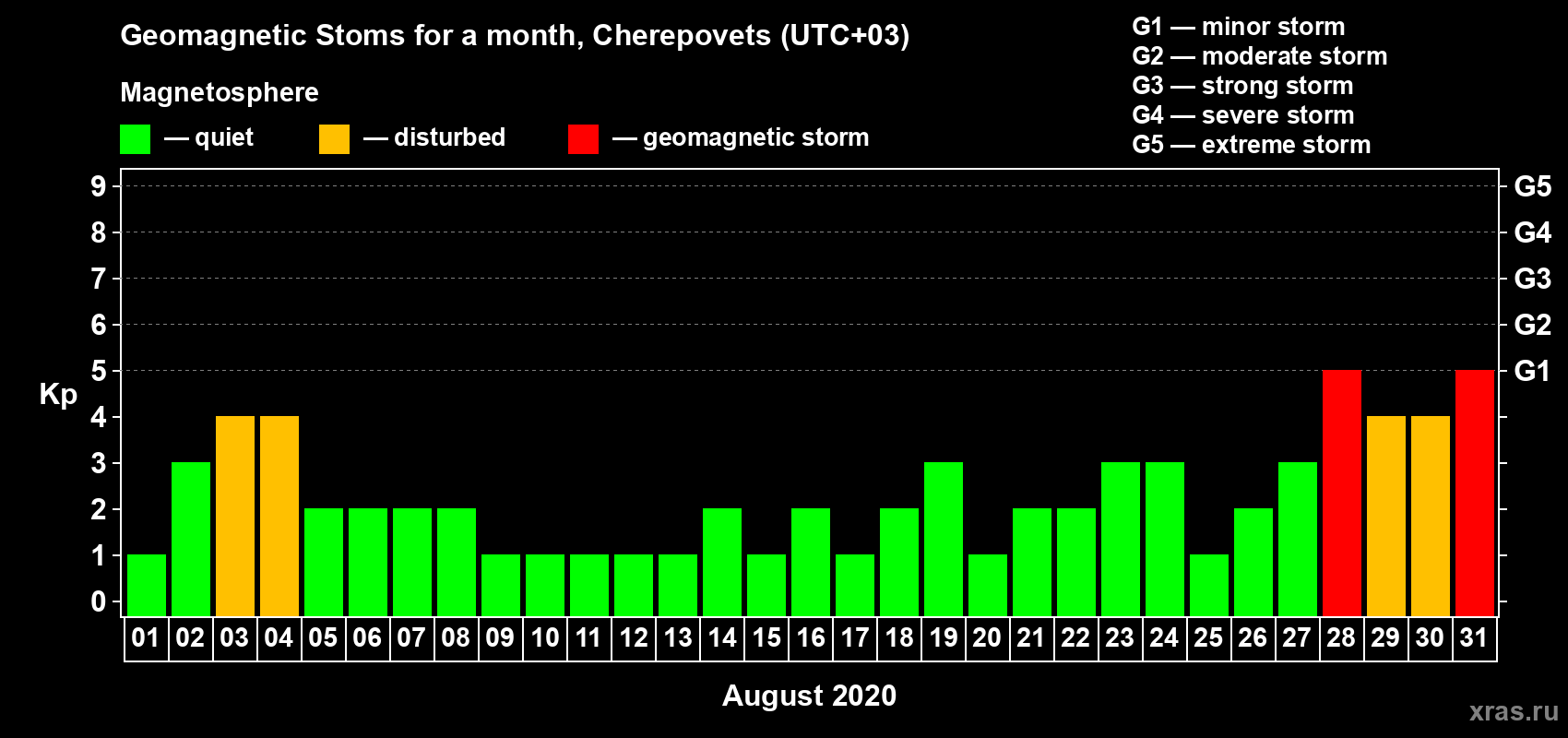Select the green bar for August 01
The height and width of the screenshot is (738, 1568).
pos(147,586)
